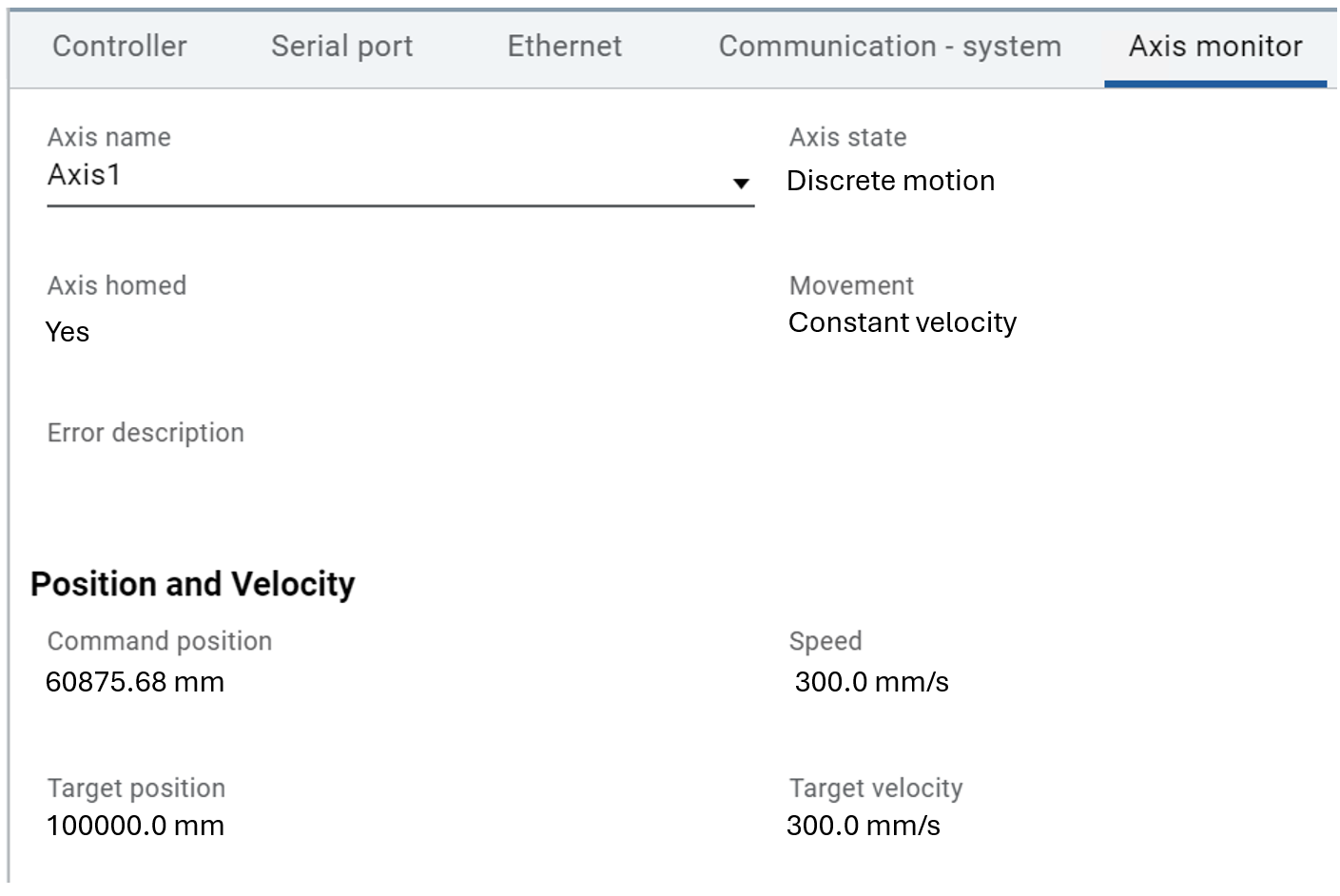
Task: Click the Speed value above Target velocity
Action: coord(871,682)
